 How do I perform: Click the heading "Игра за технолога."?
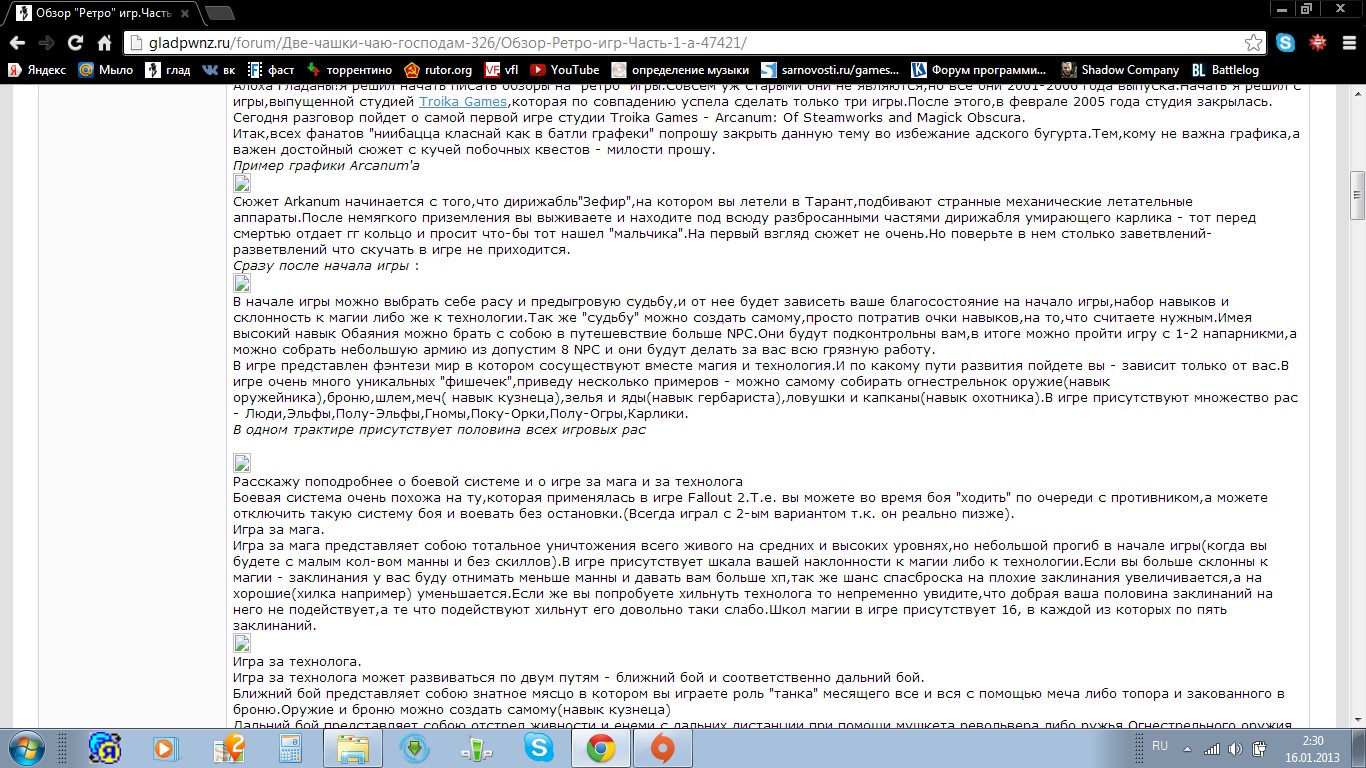pos(297,661)
